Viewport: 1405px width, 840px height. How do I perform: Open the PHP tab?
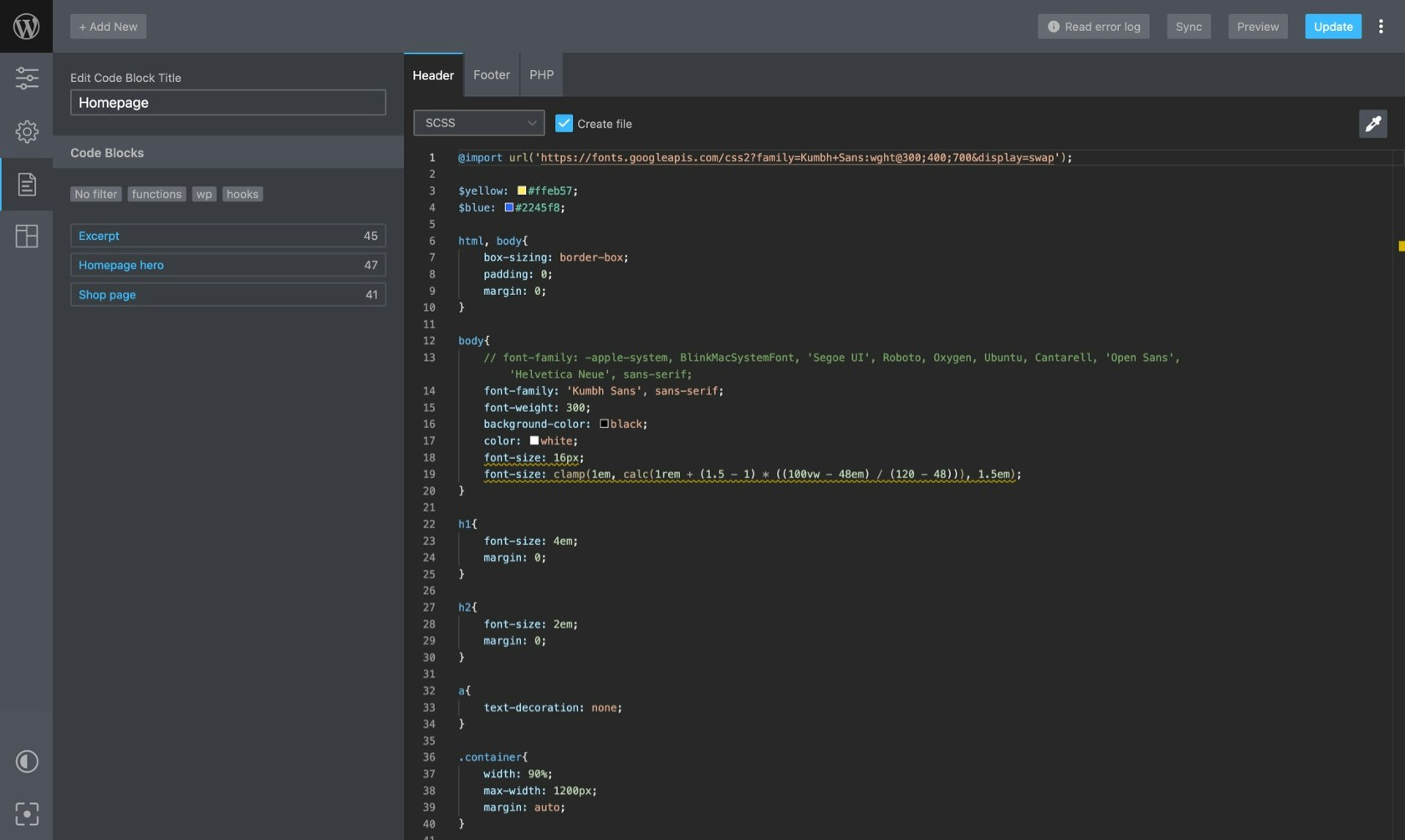[x=541, y=74]
